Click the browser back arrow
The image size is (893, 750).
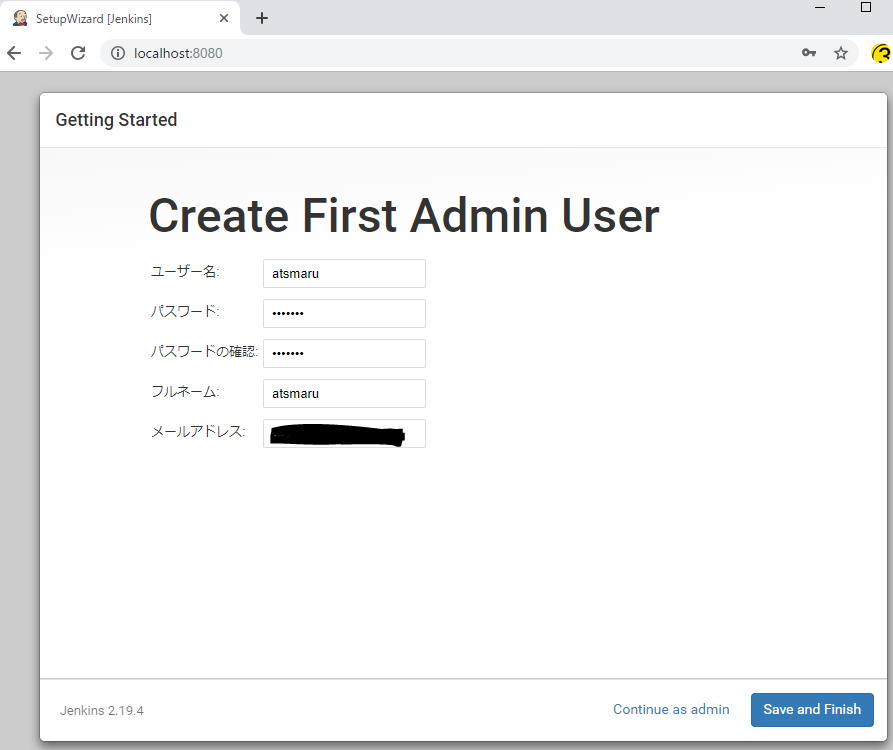14,53
